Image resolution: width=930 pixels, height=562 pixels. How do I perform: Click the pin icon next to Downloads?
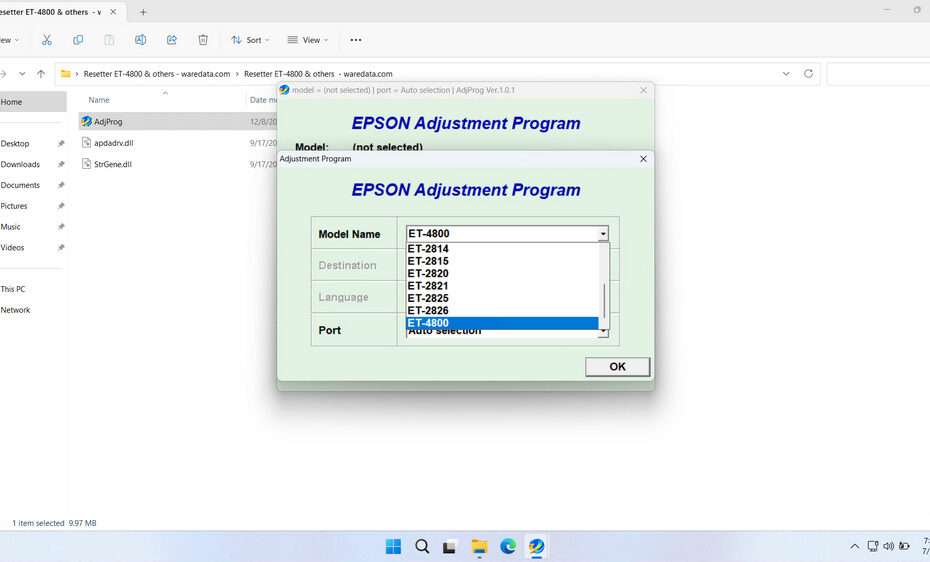[60, 164]
